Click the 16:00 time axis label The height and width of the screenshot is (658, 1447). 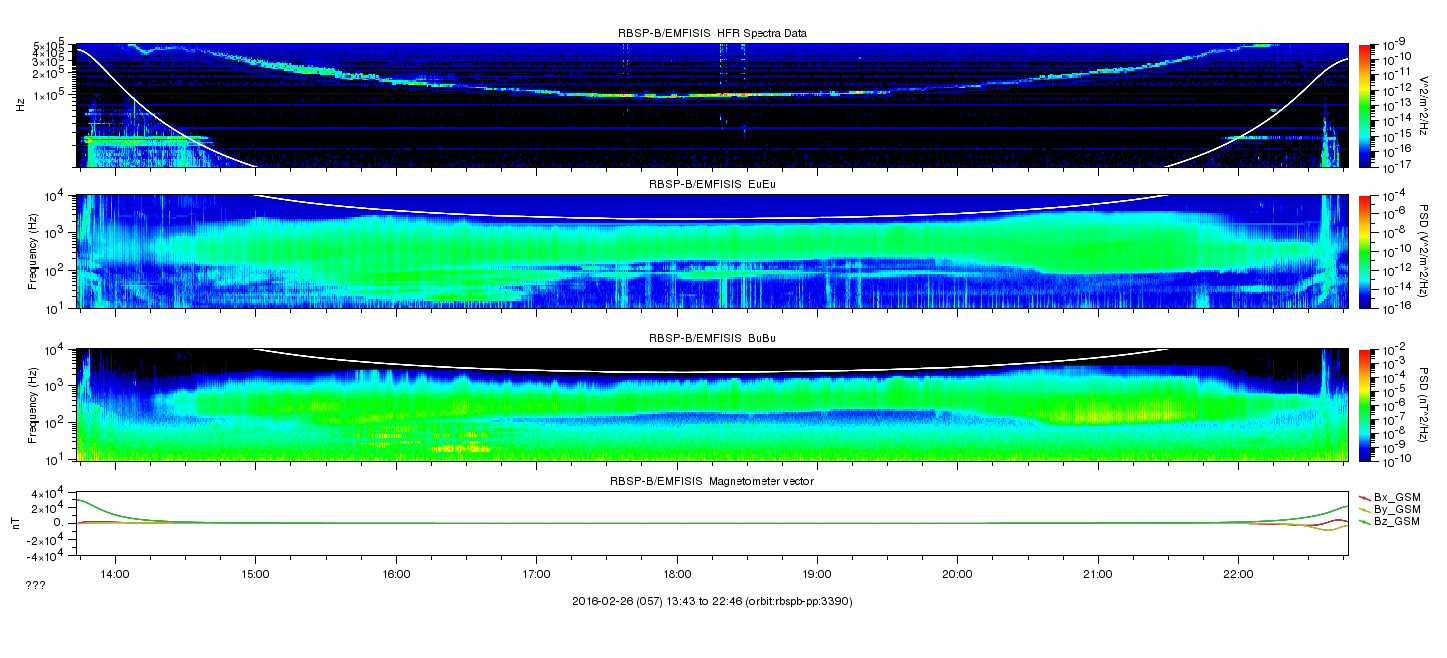[396, 574]
